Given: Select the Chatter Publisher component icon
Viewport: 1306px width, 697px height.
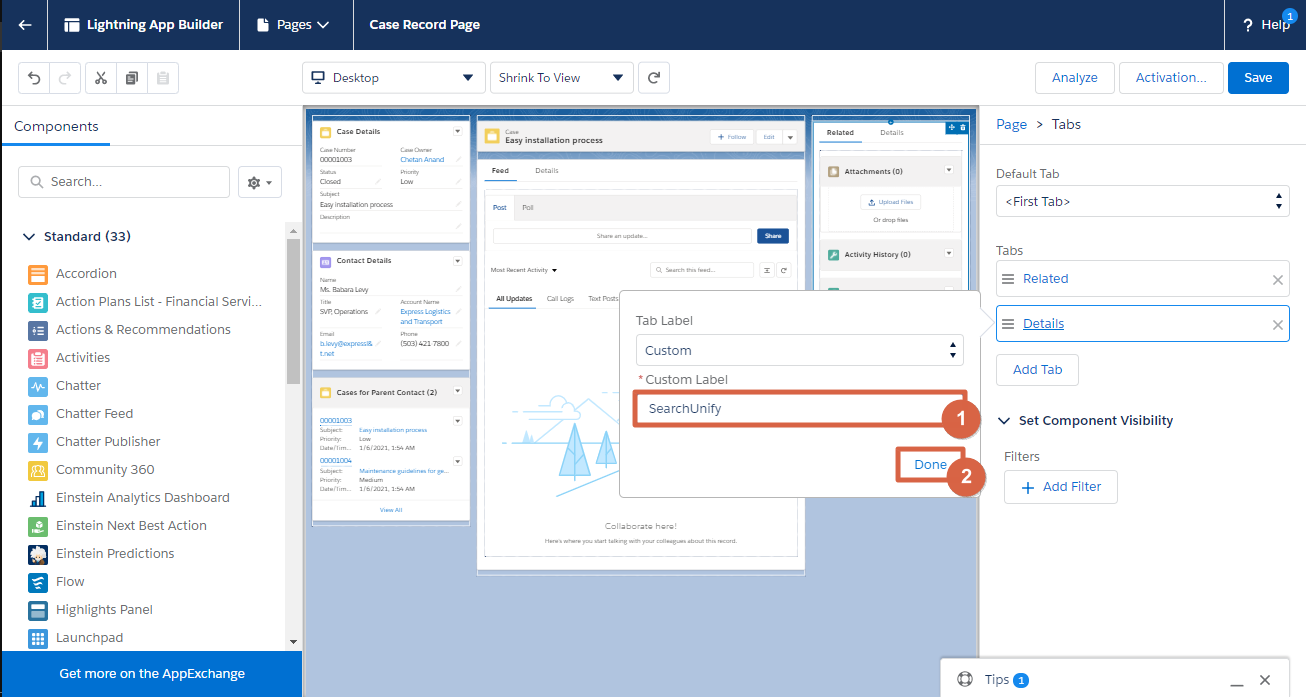Looking at the screenshot, I should pos(38,442).
